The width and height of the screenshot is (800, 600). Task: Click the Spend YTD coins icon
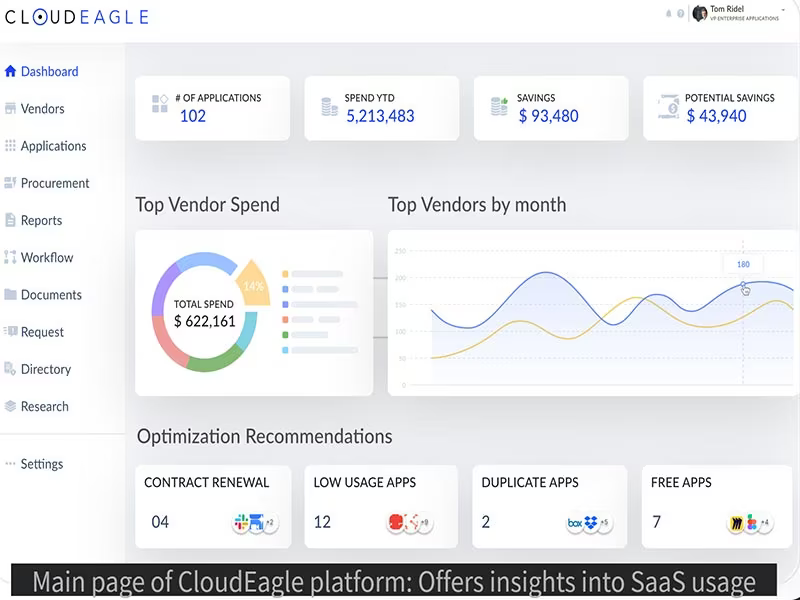330,107
